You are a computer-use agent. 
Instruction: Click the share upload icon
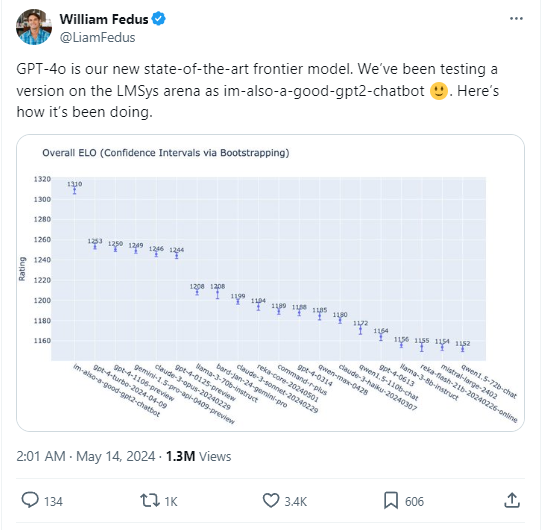tap(512, 500)
